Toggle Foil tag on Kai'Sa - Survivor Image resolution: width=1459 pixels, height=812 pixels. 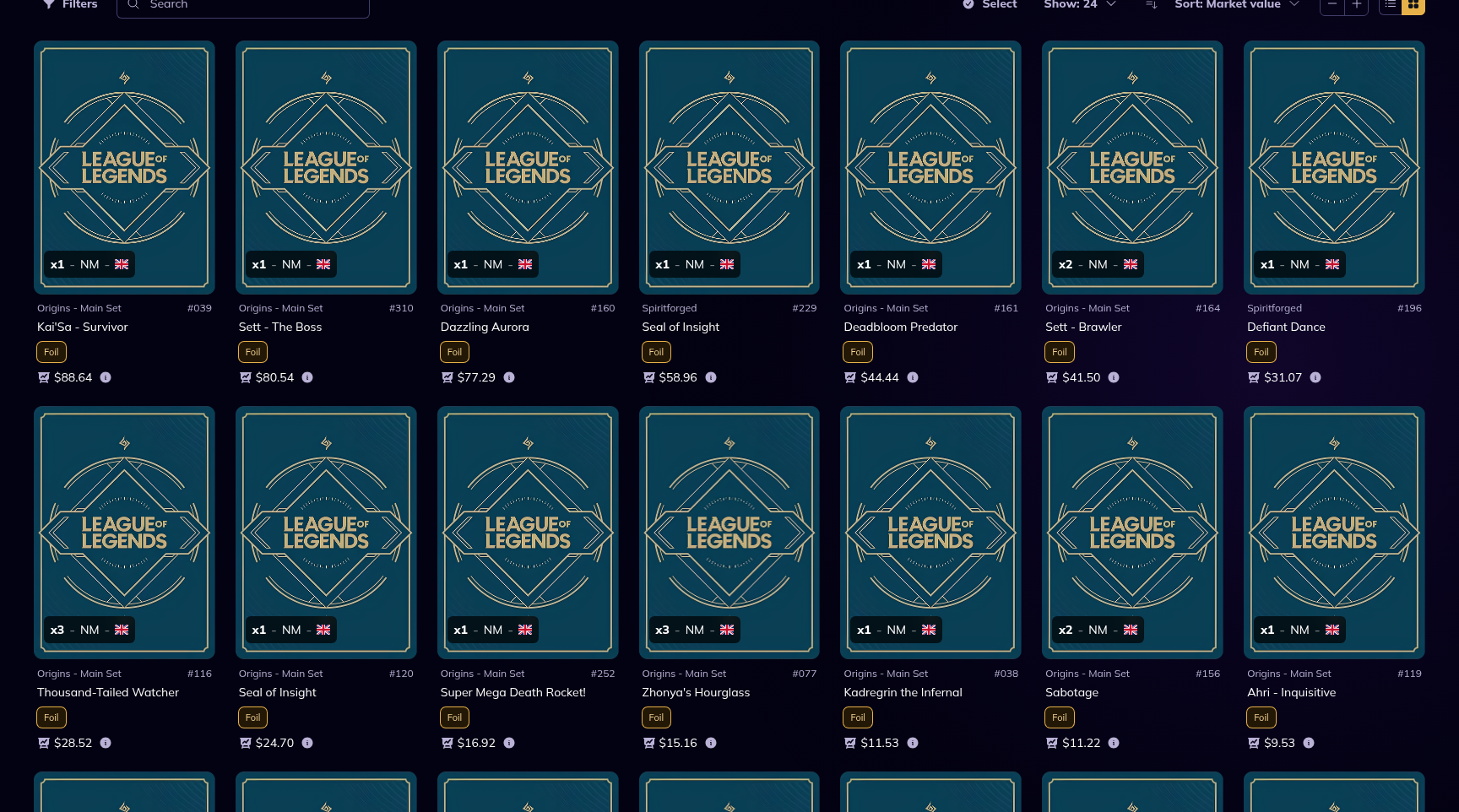tap(52, 352)
